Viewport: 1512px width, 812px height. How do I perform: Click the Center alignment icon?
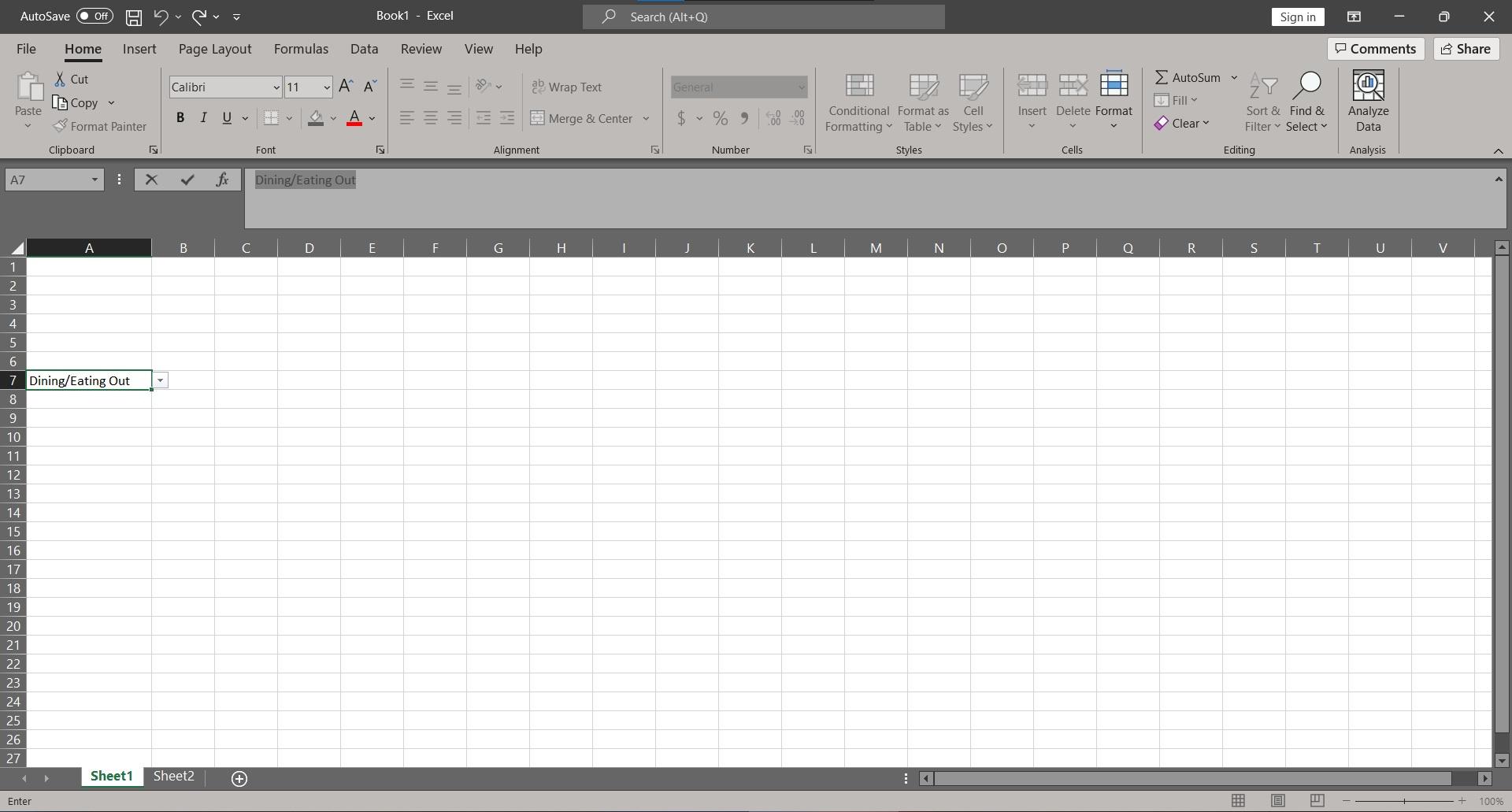[431, 118]
